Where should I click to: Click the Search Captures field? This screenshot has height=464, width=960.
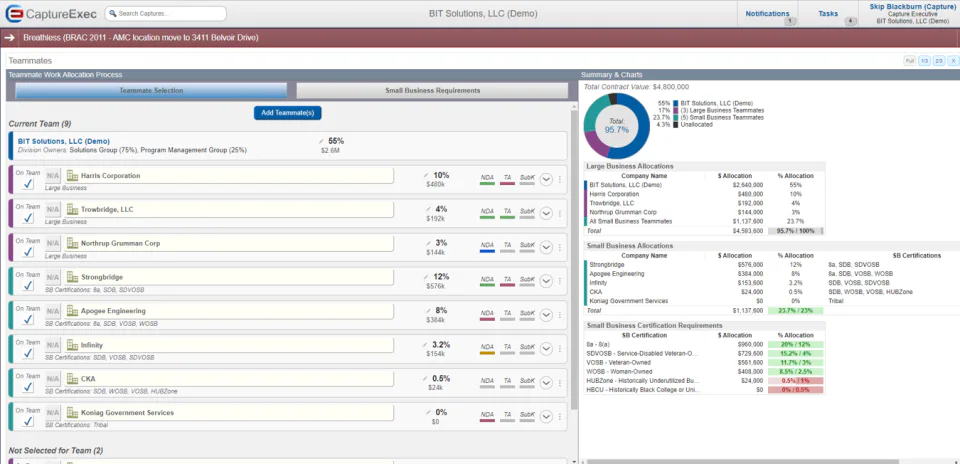[165, 13]
